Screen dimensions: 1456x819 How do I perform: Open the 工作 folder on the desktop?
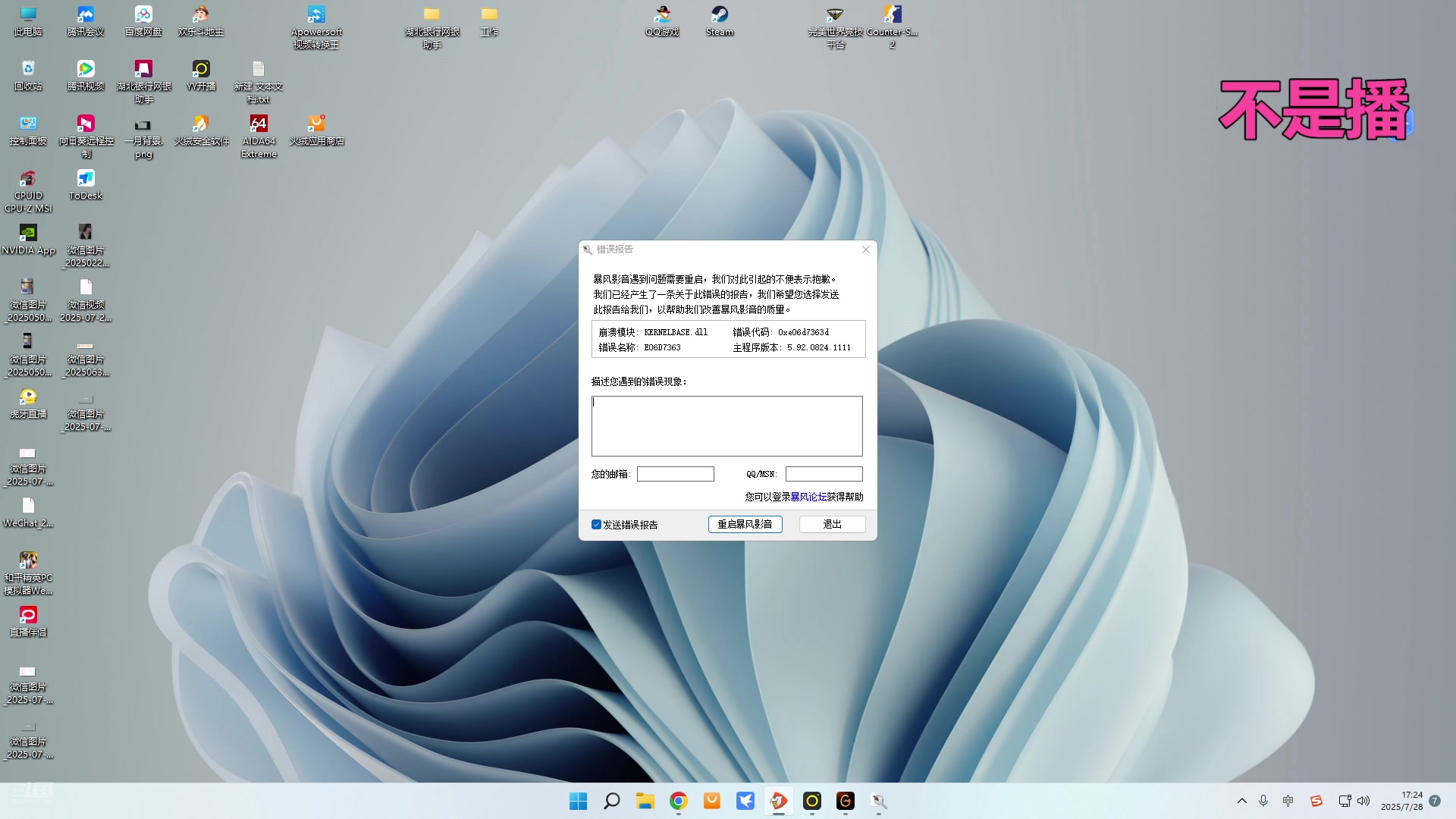click(x=489, y=21)
